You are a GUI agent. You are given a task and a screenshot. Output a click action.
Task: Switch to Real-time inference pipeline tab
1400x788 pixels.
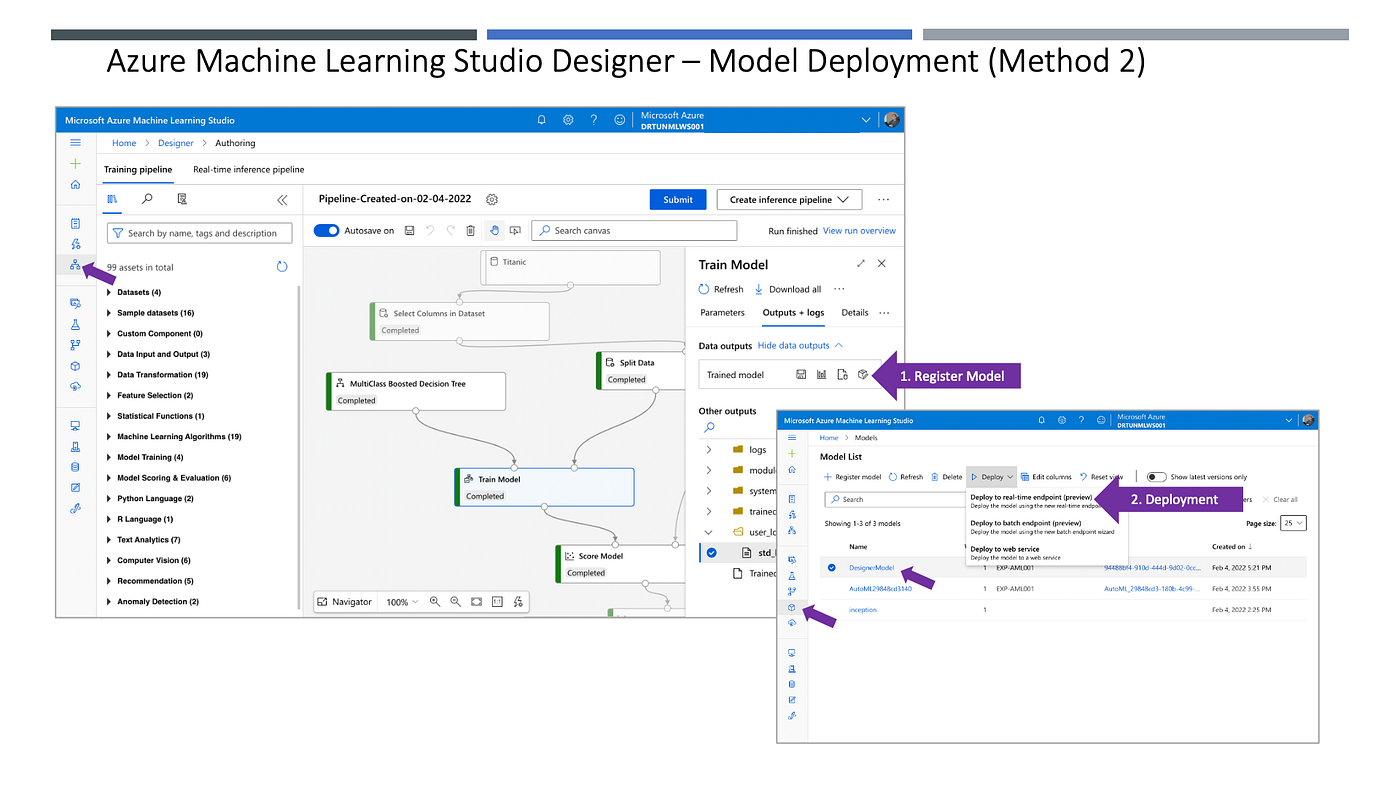pyautogui.click(x=249, y=169)
